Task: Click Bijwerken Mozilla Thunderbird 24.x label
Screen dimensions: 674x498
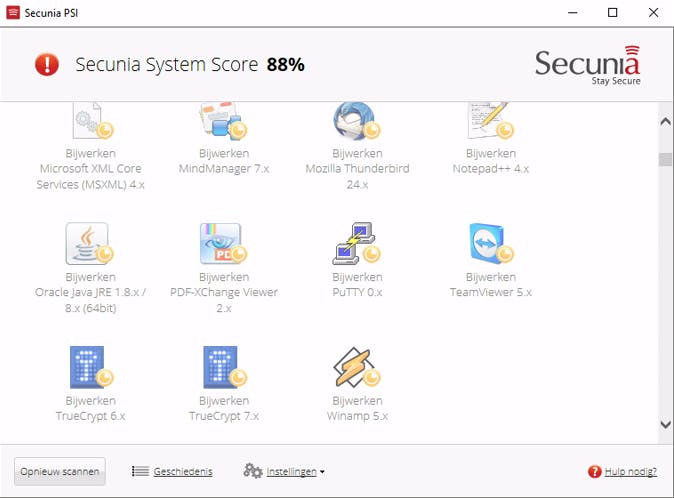Action: click(357, 169)
